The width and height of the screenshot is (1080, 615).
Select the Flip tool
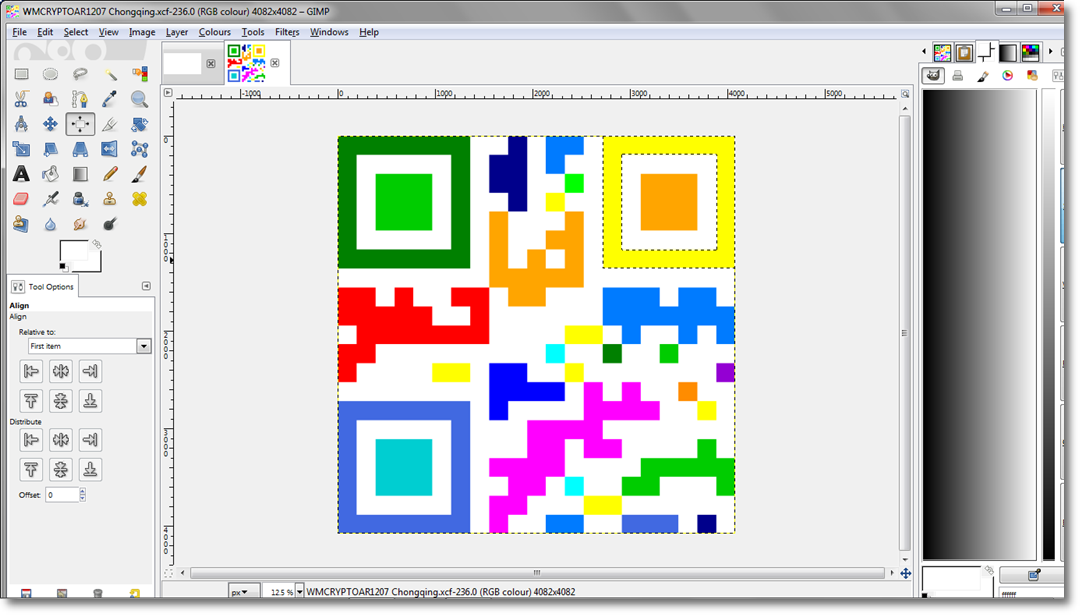click(x=110, y=149)
